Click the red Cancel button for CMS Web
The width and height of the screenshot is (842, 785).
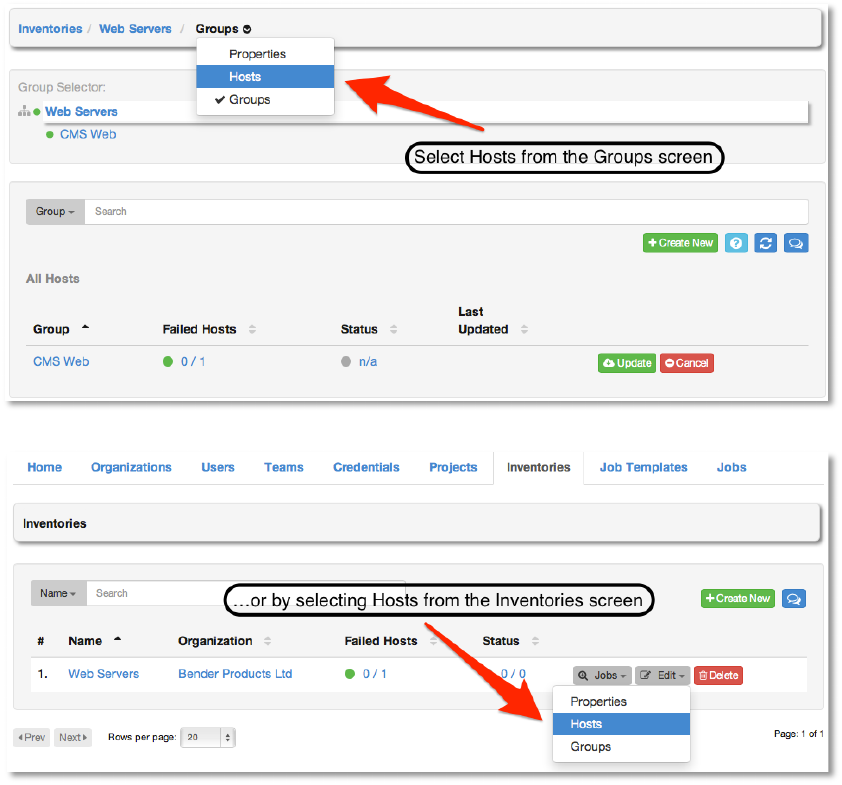[687, 364]
